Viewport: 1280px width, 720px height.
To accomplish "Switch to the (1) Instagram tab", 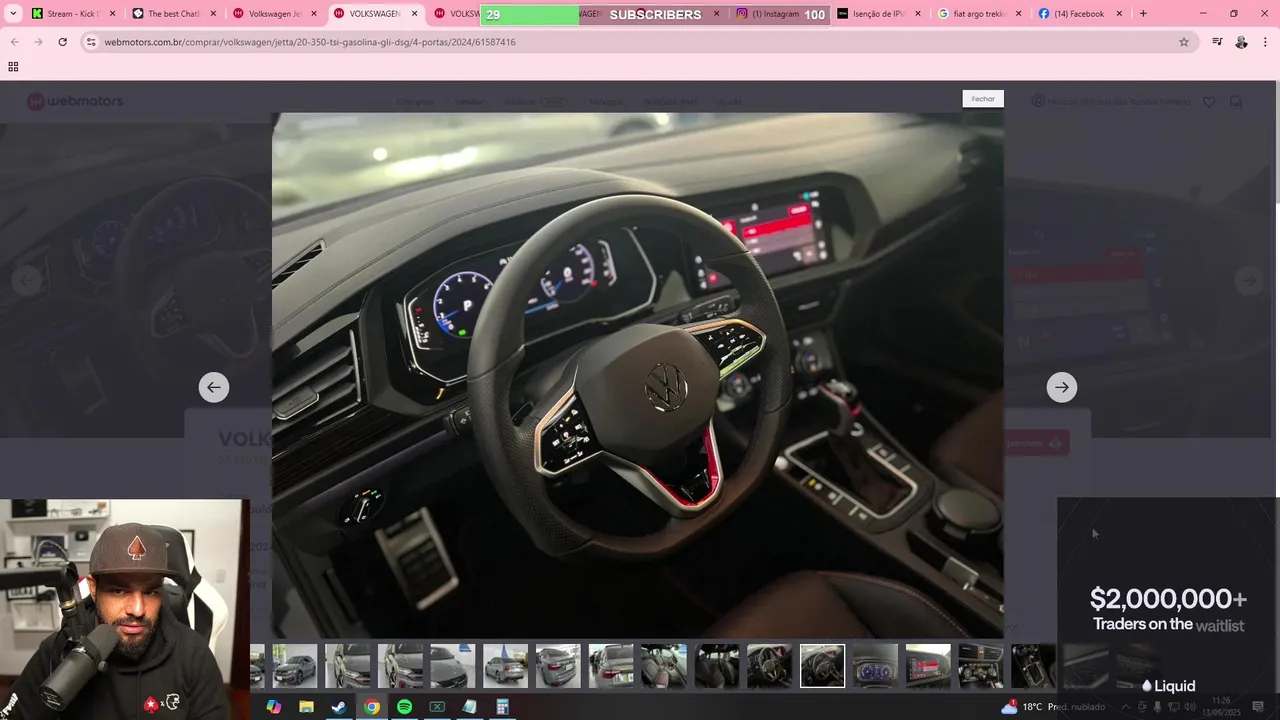I will coord(775,14).
